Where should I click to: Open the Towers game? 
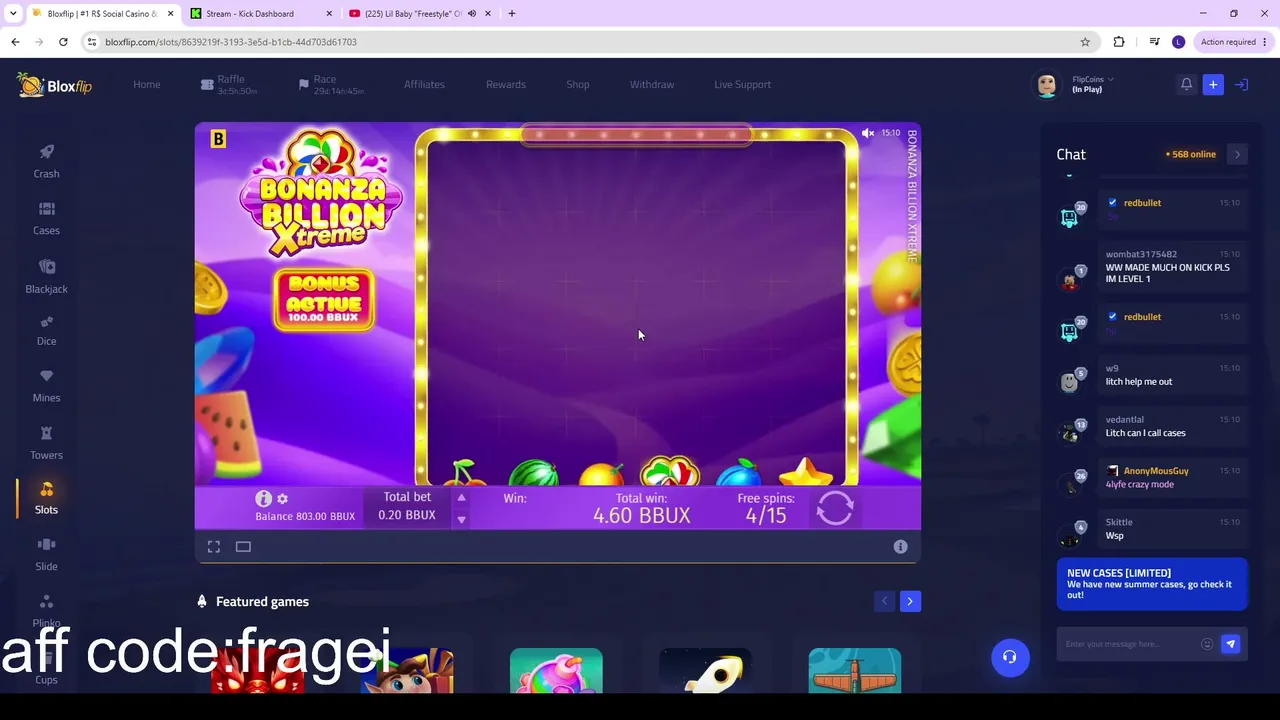point(46,443)
